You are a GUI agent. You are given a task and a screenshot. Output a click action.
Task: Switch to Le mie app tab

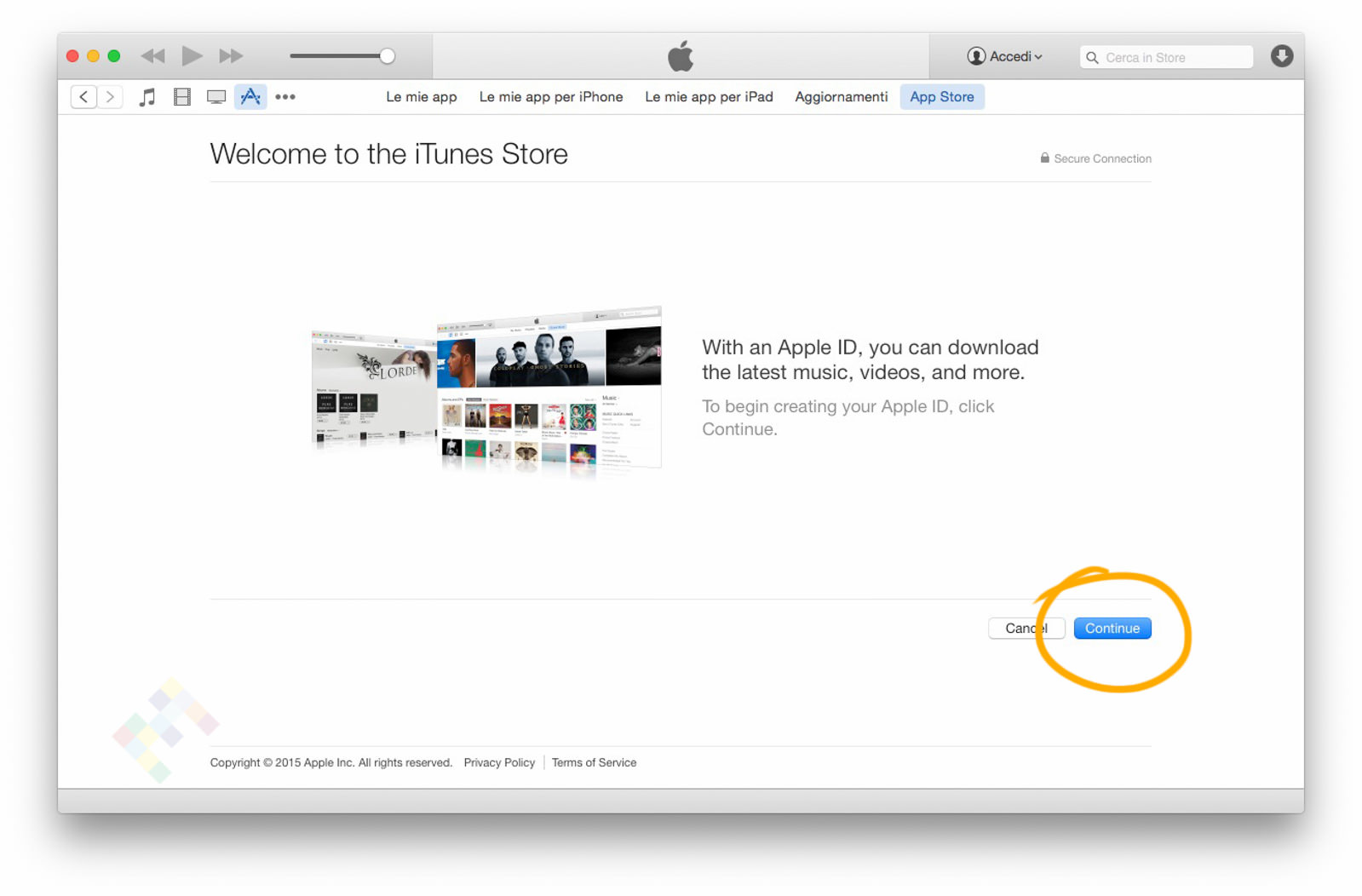[x=422, y=97]
